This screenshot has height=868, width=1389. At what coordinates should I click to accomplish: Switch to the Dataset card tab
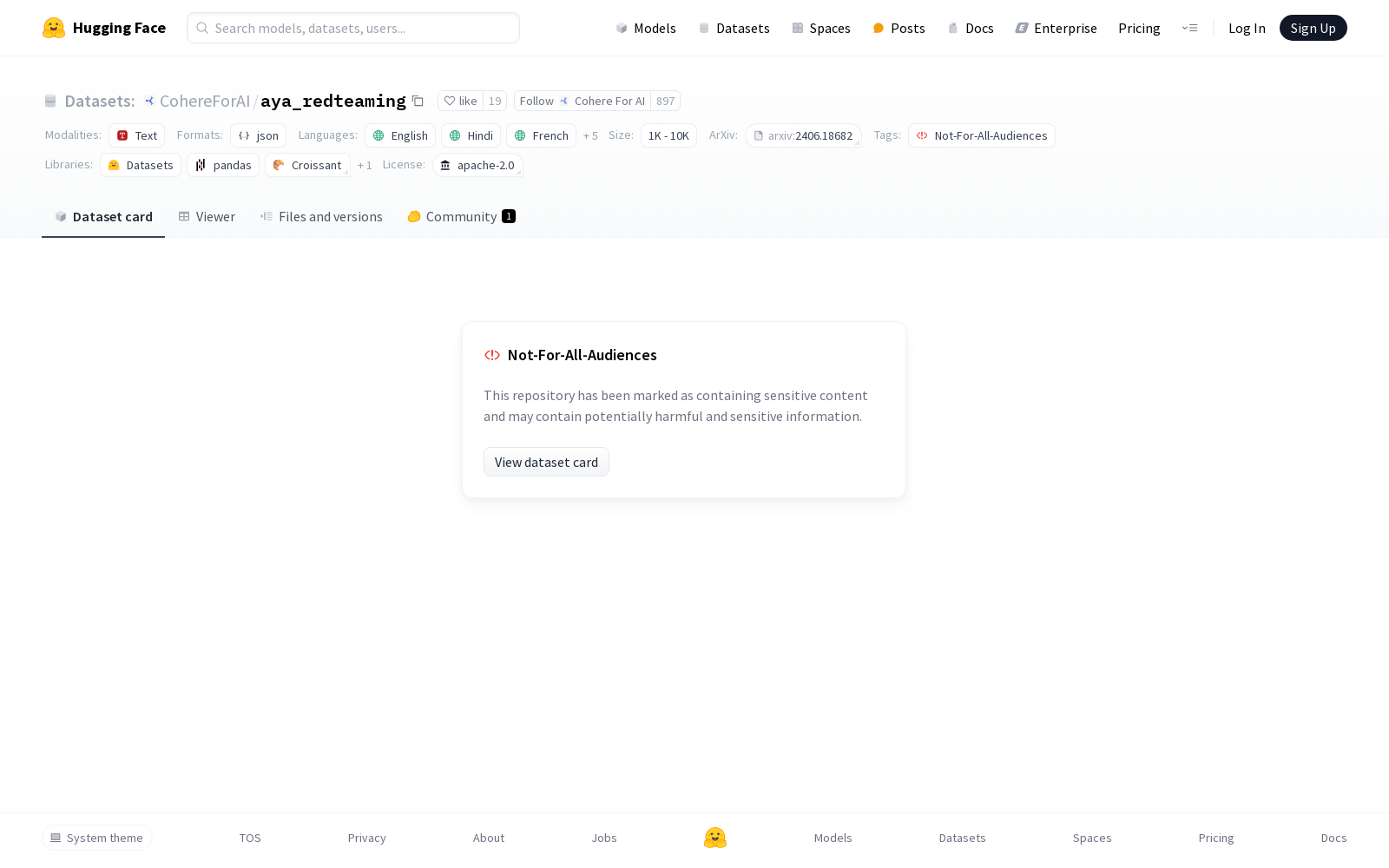(x=103, y=217)
